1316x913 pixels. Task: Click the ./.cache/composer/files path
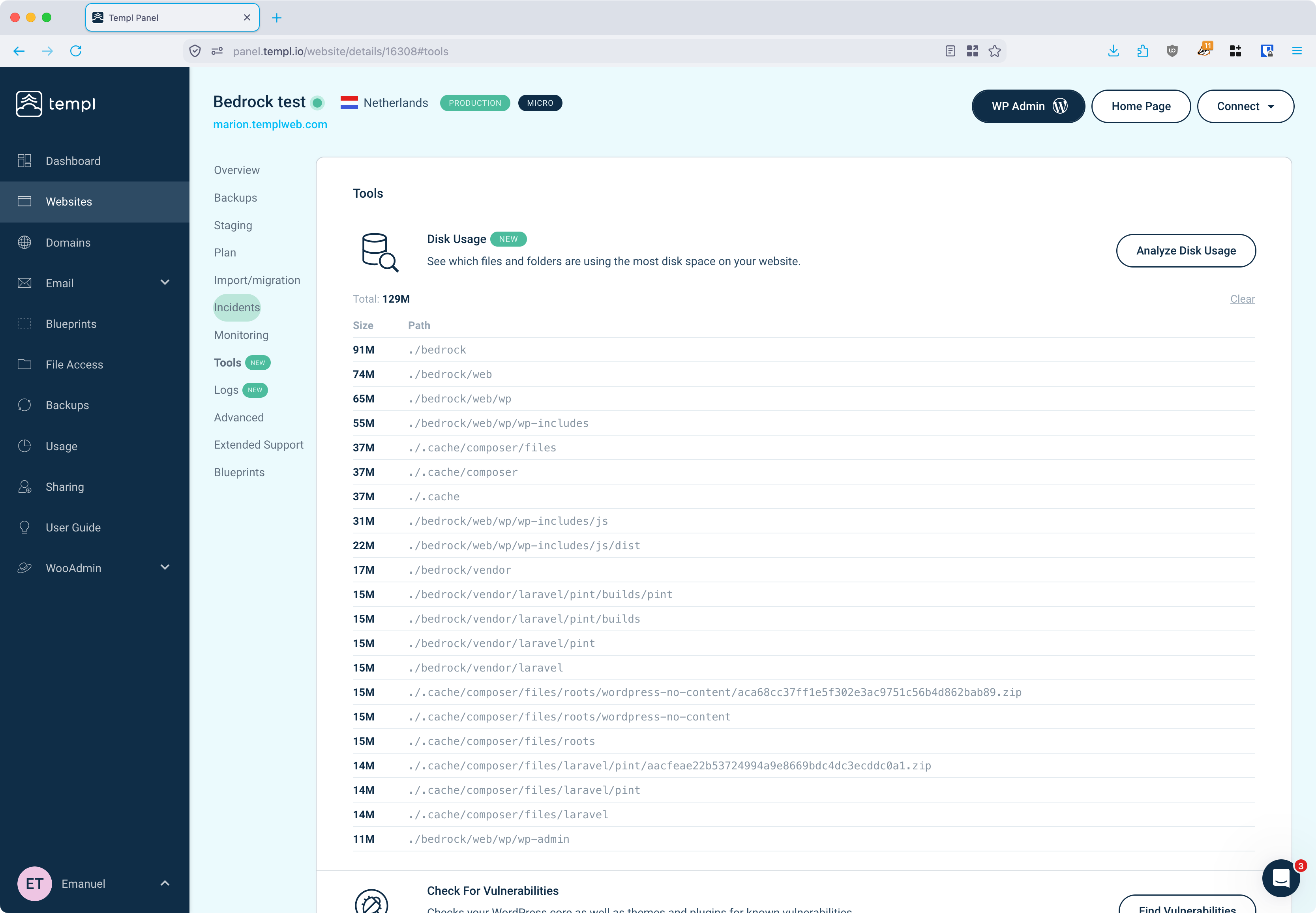tap(482, 447)
